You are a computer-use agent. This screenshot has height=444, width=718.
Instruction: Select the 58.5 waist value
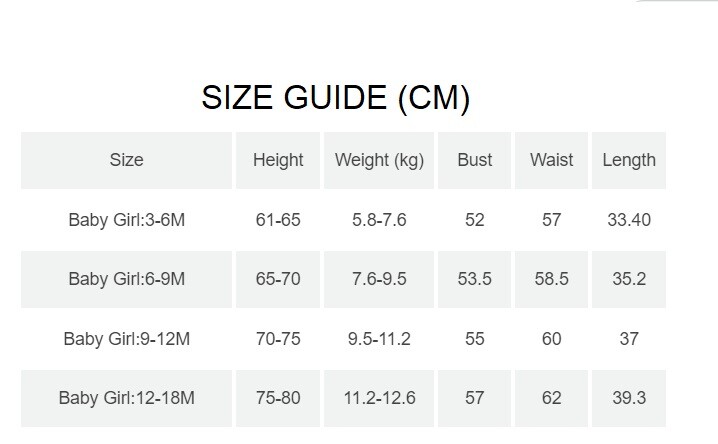point(552,279)
